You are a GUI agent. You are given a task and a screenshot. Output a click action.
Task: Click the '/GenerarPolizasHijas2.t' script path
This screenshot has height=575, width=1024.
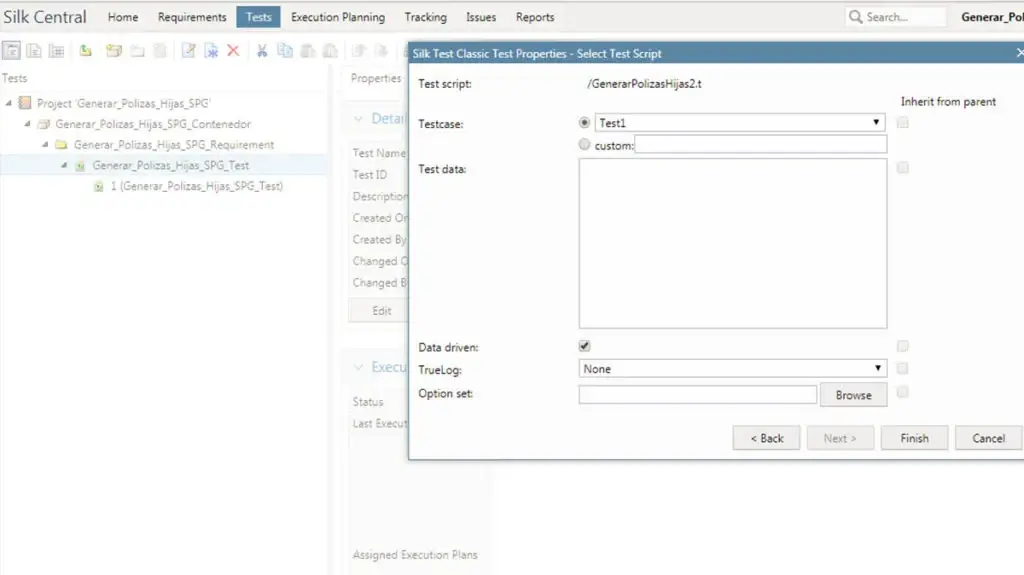644,84
